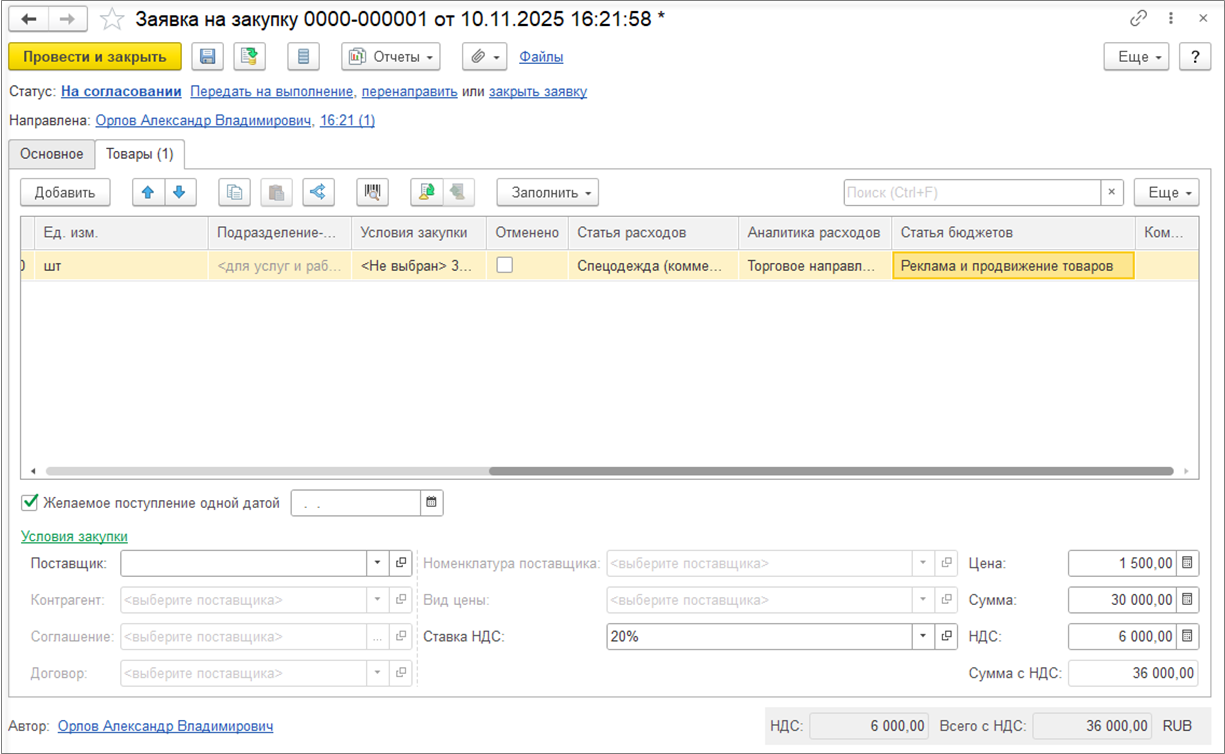This screenshot has width=1225, height=754.
Task: Click the copy rows icon
Action: click(235, 192)
